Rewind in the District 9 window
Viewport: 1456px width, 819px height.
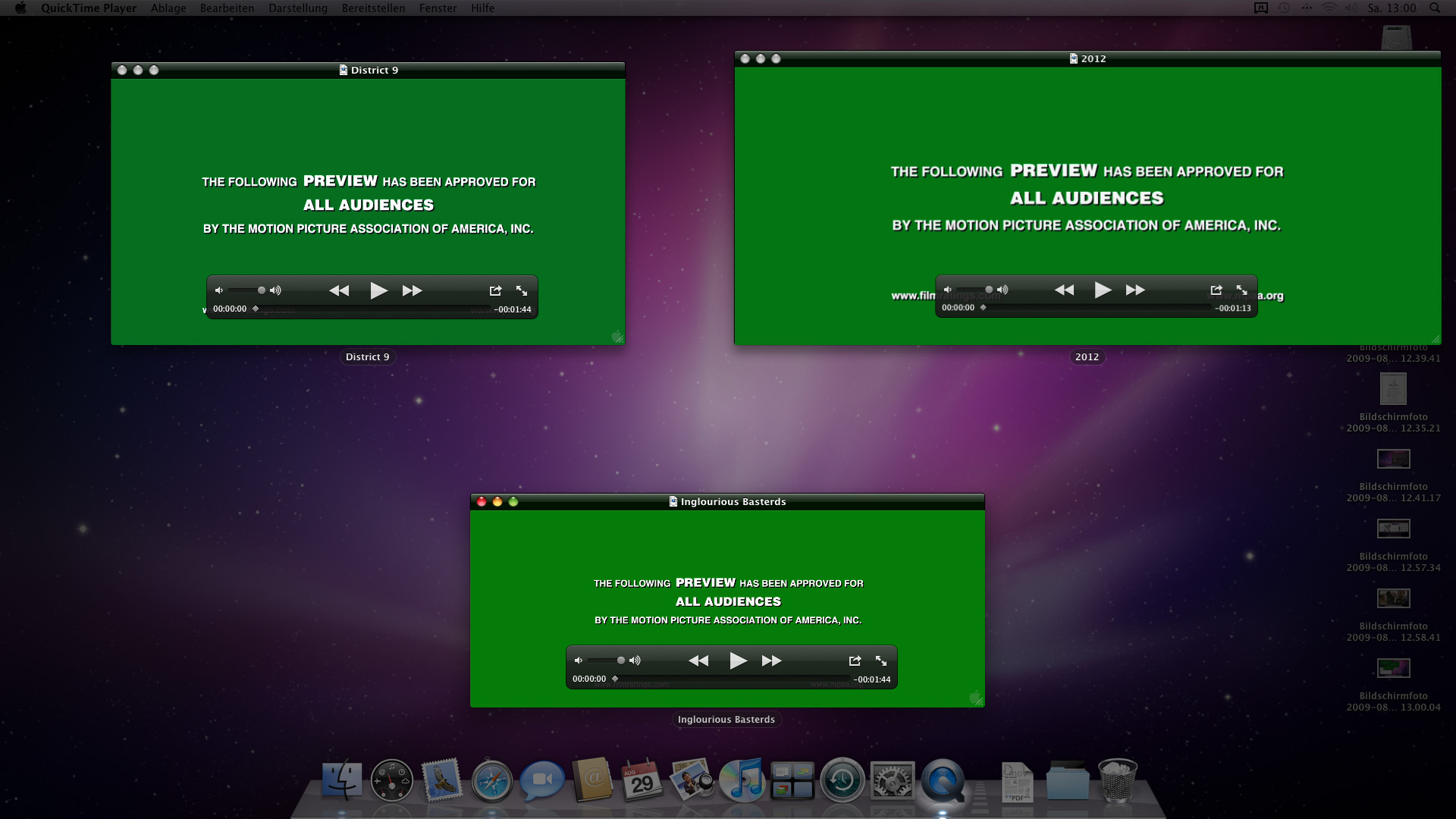click(x=339, y=290)
